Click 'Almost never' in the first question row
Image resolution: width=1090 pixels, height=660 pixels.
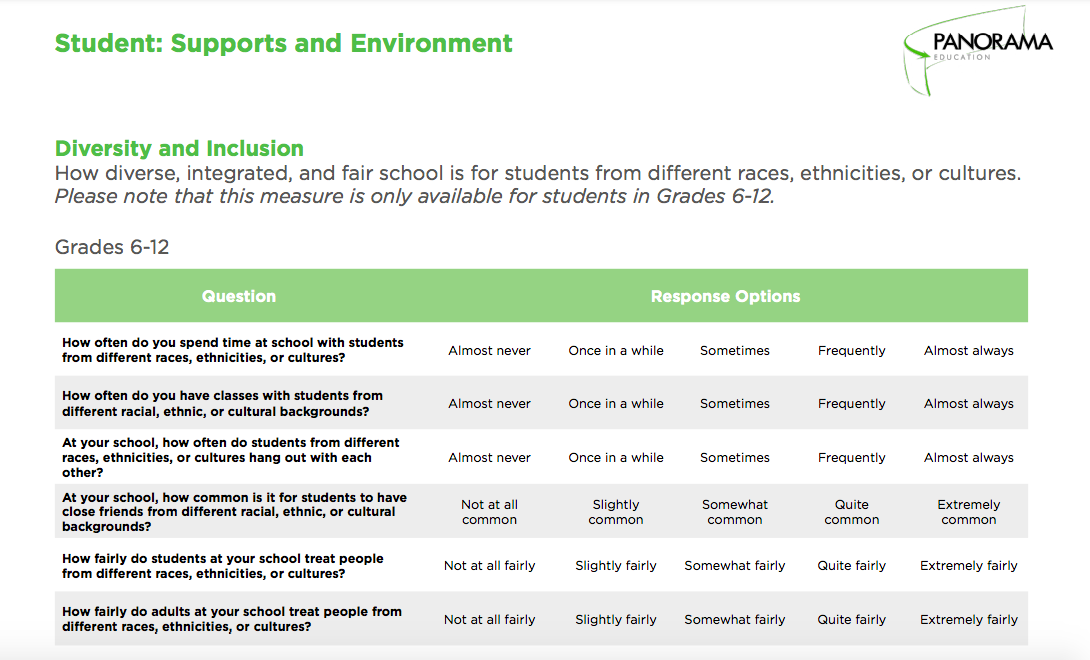489,350
